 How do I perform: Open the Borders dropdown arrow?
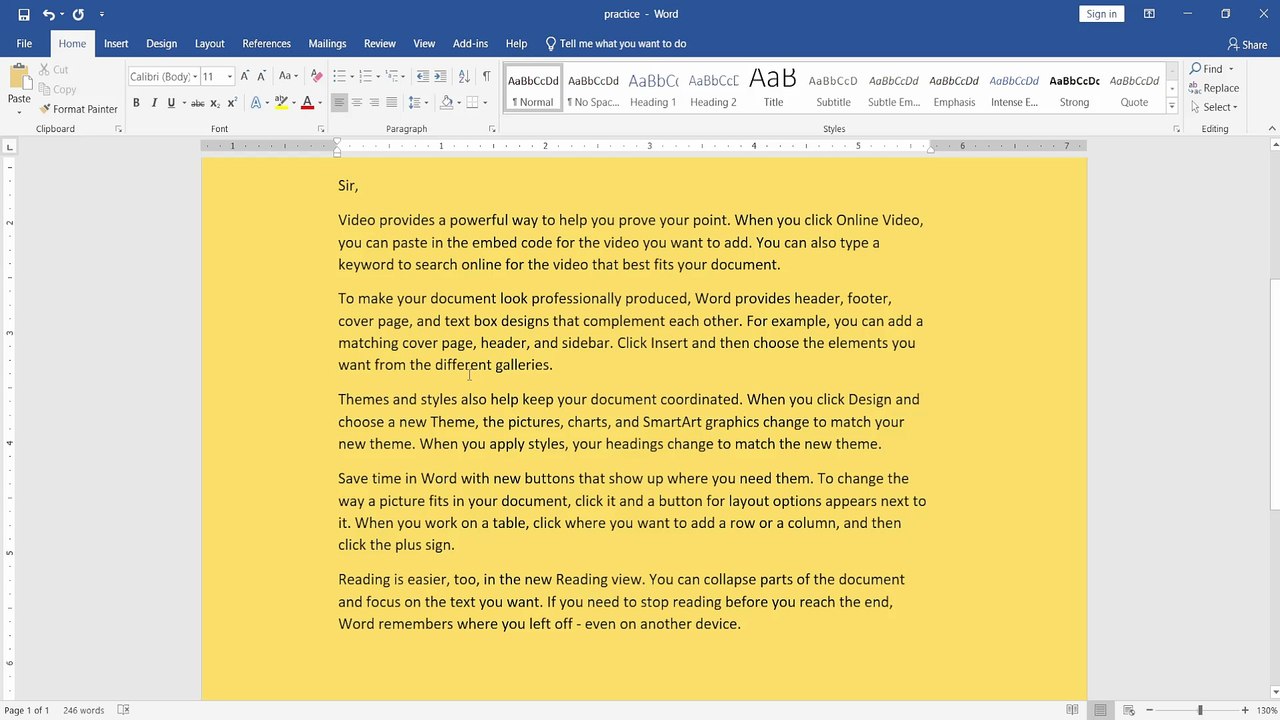coord(485,103)
